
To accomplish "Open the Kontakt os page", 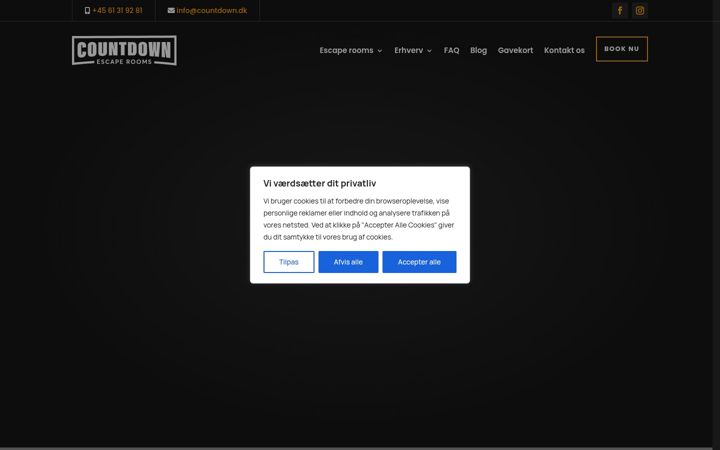I will click(x=564, y=51).
